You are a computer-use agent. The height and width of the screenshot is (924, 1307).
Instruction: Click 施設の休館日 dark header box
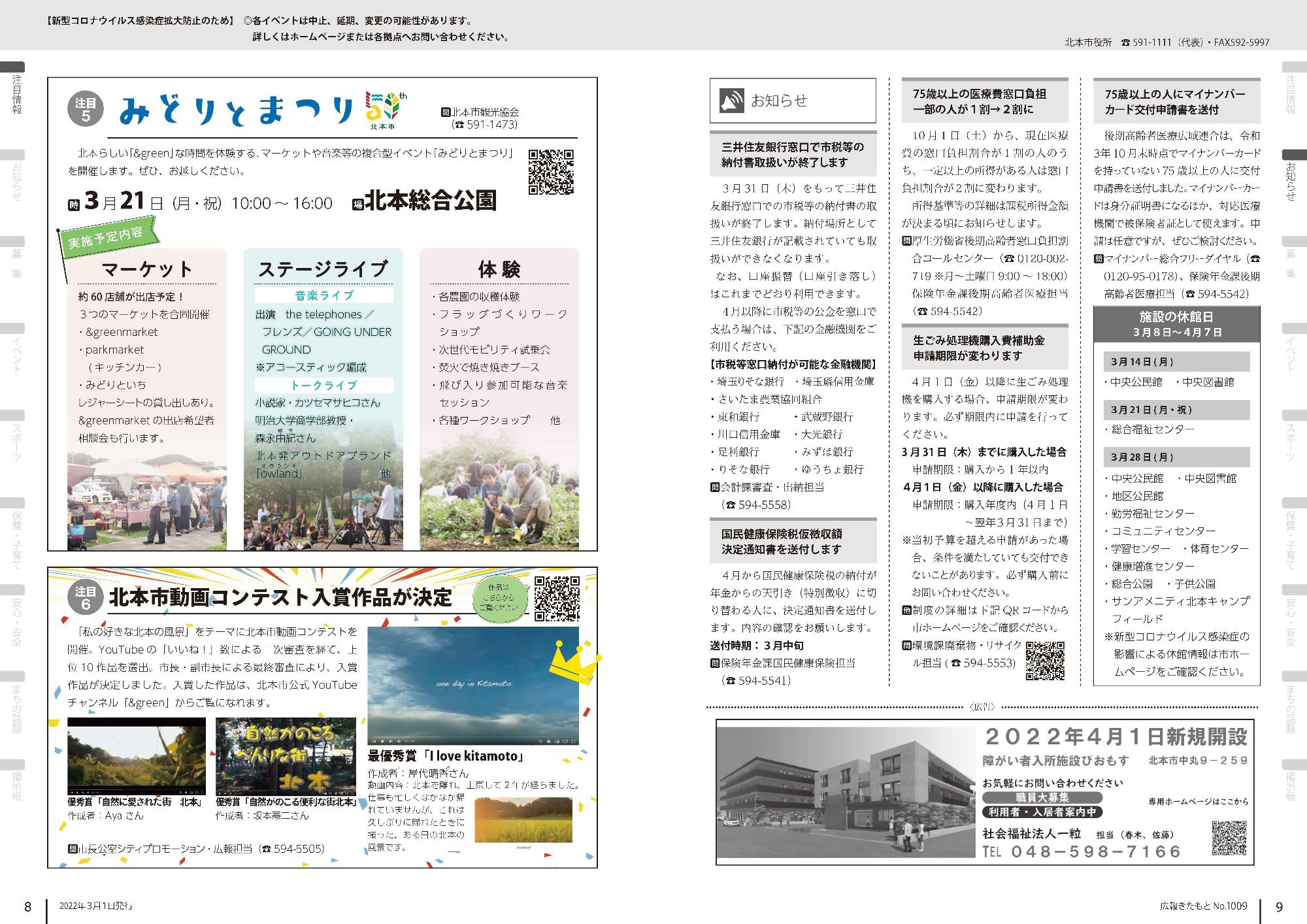(1176, 324)
